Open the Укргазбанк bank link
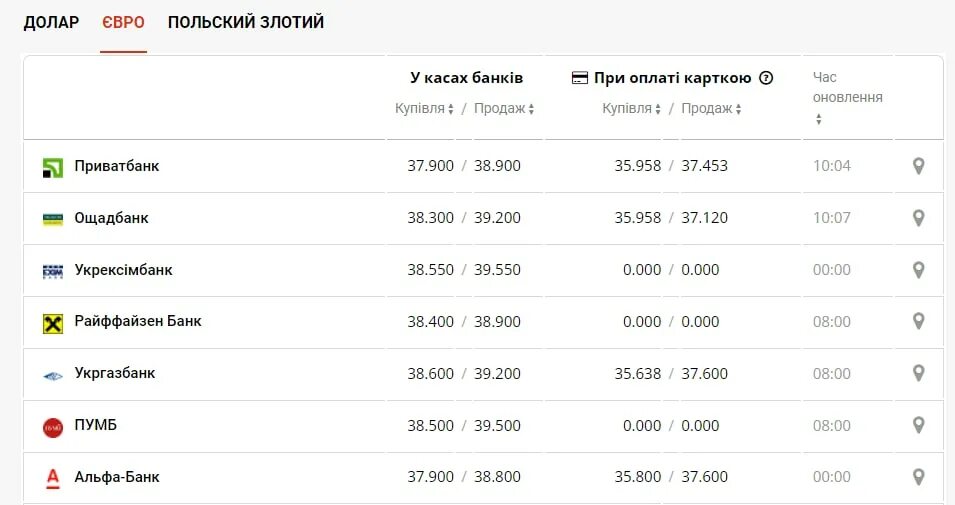 click(115, 373)
